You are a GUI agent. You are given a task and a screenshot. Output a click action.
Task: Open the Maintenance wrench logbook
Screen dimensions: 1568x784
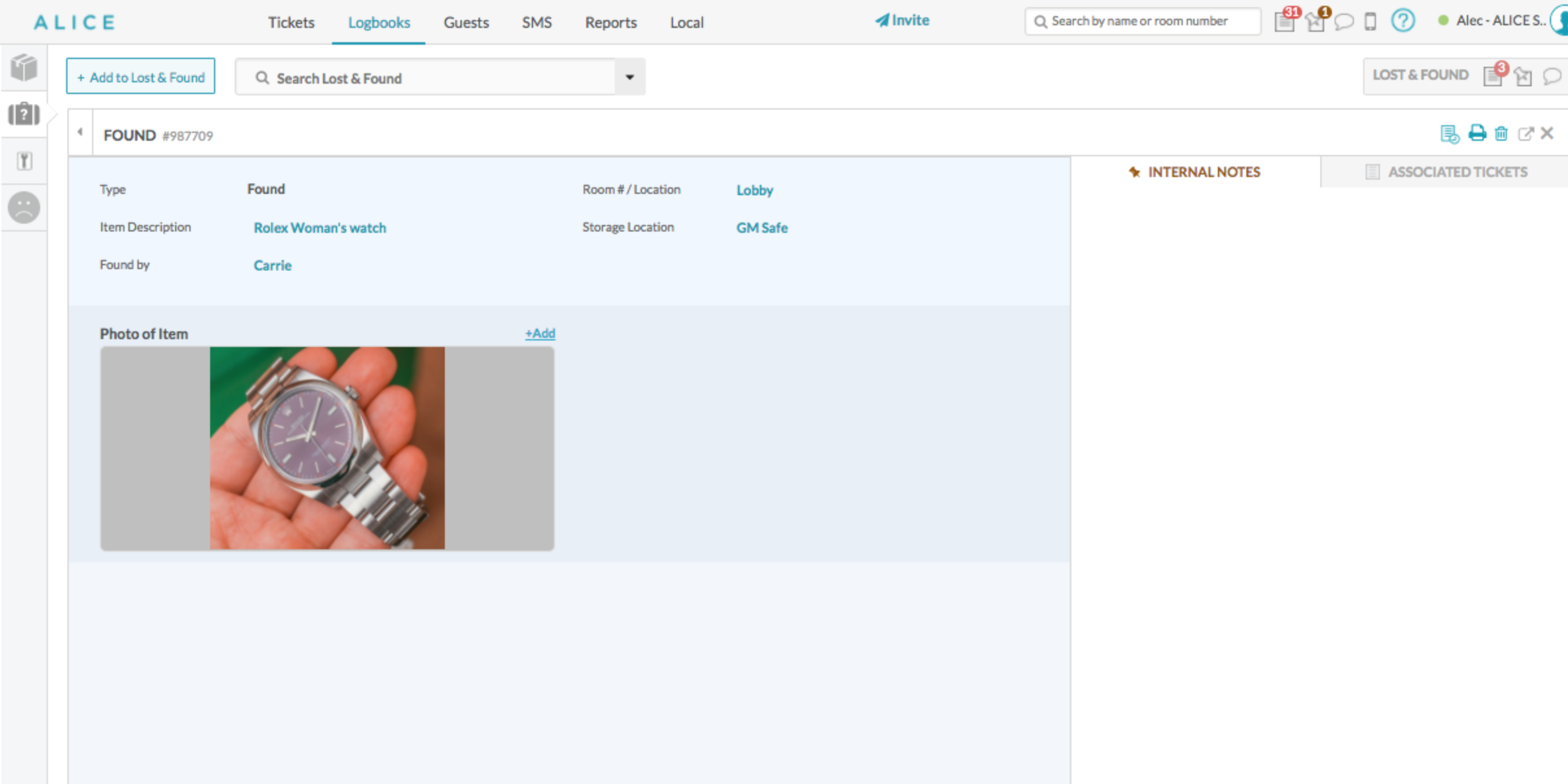tap(23, 161)
